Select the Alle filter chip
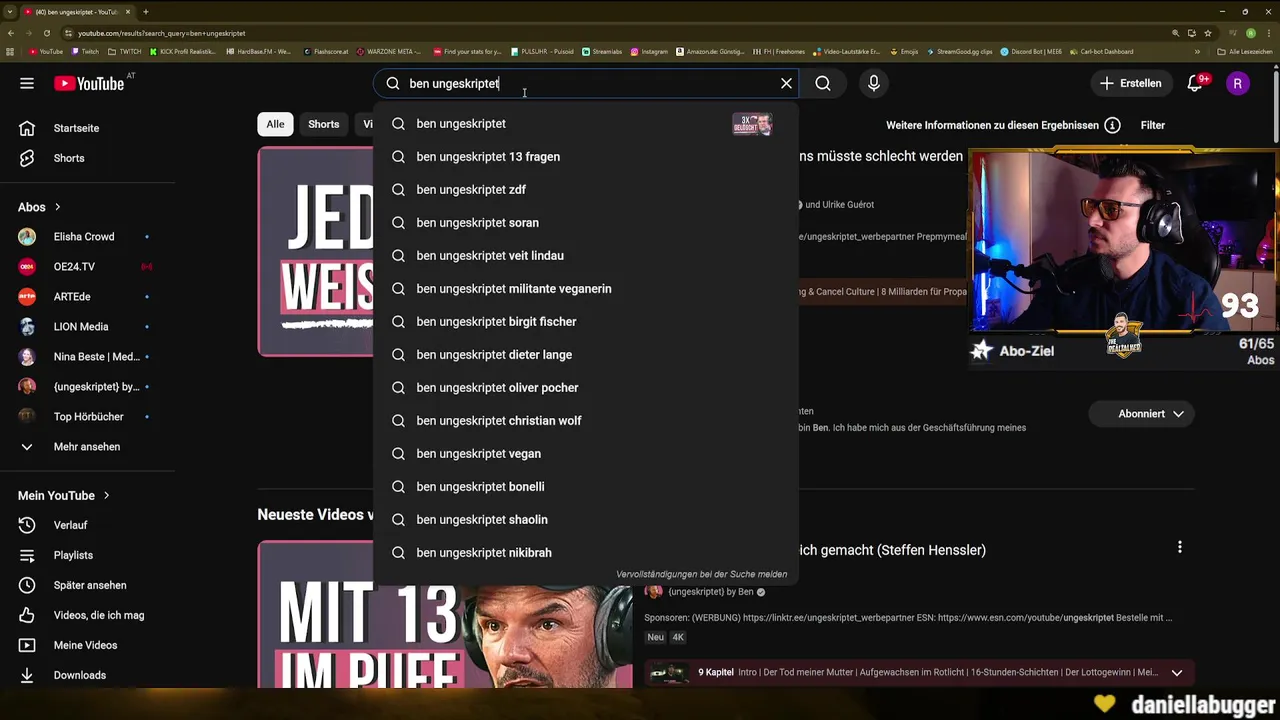This screenshot has height=720, width=1280. click(275, 124)
